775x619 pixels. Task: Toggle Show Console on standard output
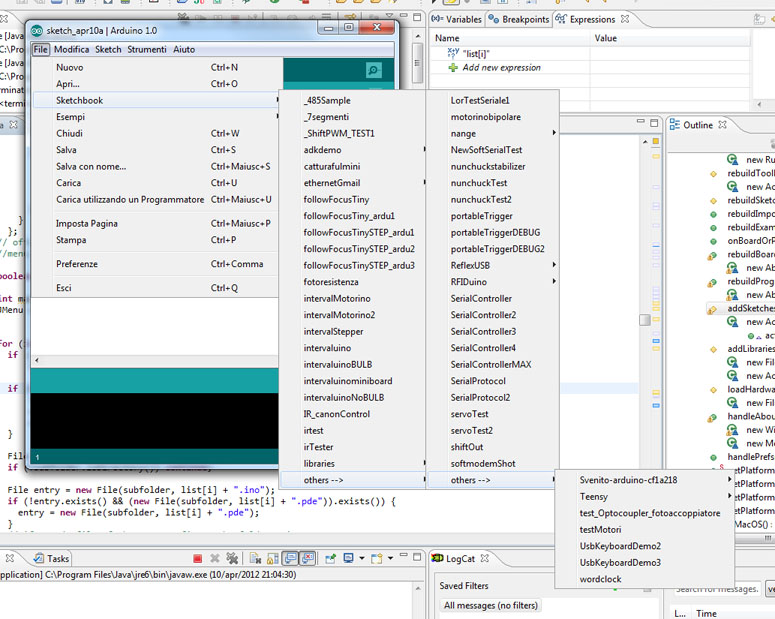pyautogui.click(x=290, y=559)
